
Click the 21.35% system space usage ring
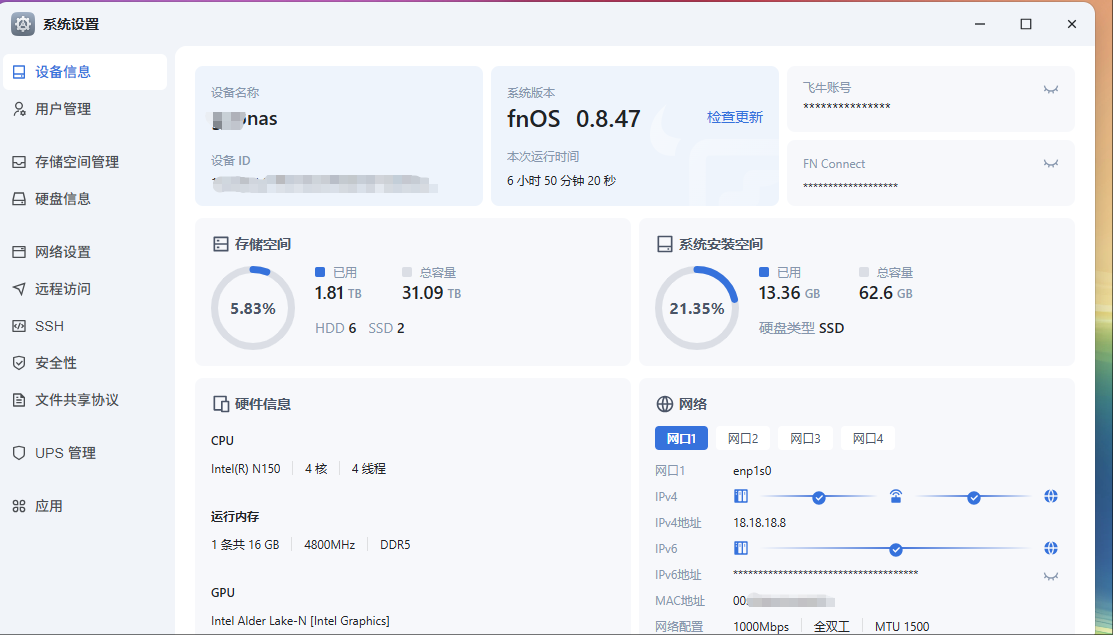point(696,308)
